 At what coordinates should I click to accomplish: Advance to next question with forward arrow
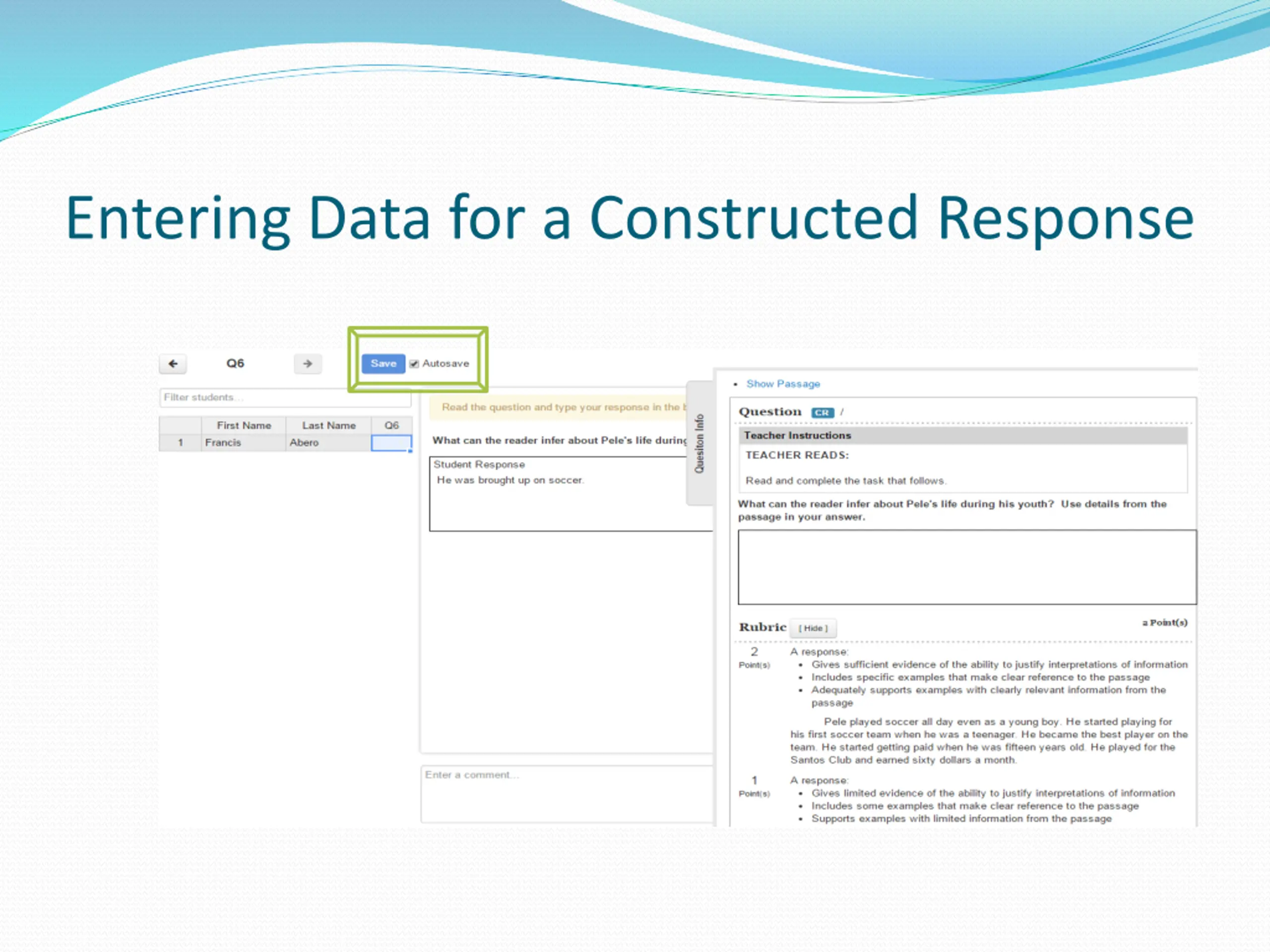pyautogui.click(x=308, y=364)
